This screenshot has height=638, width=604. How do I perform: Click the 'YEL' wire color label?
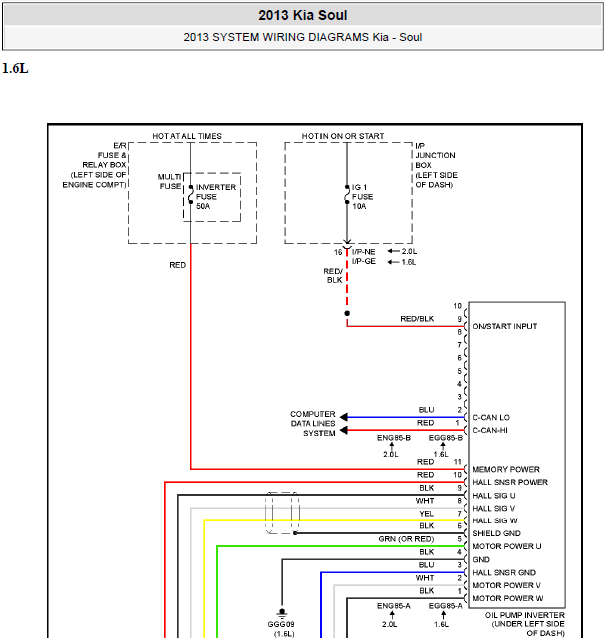pos(427,514)
